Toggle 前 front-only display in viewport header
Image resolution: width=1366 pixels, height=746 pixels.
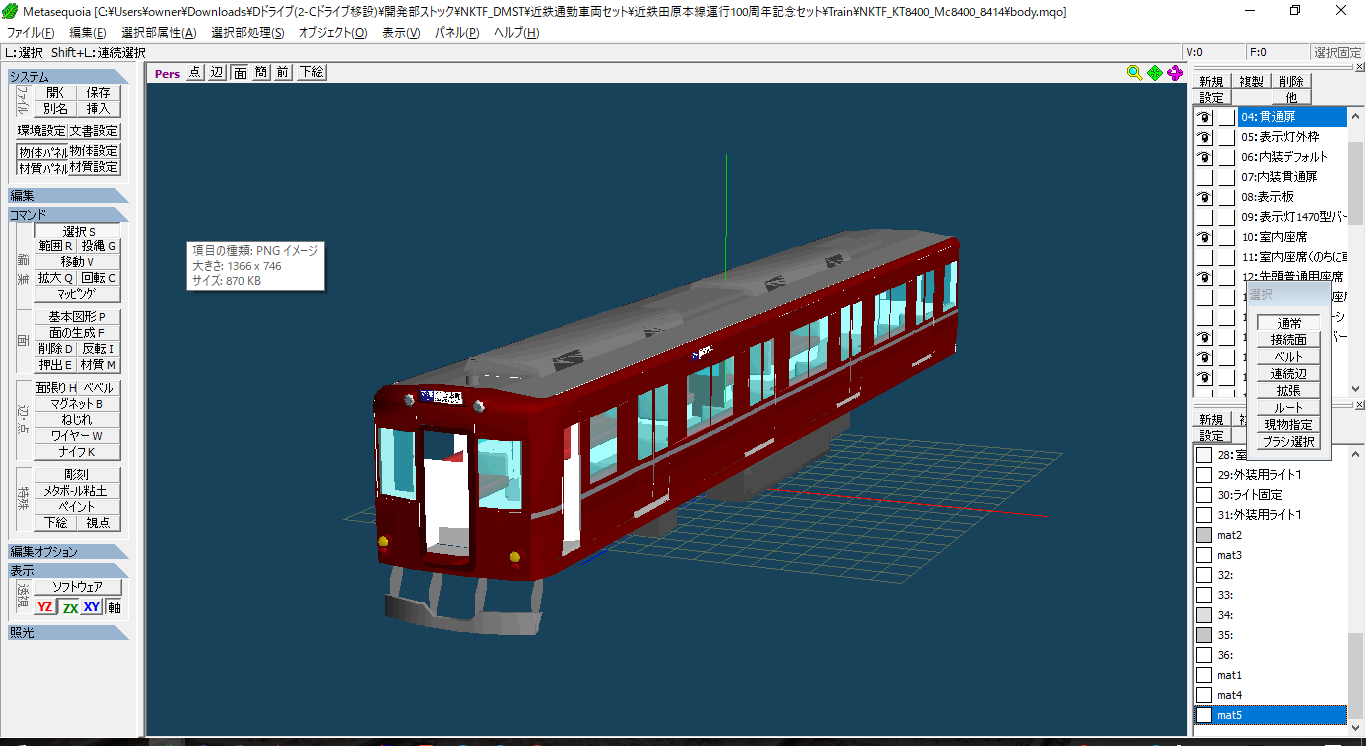click(x=283, y=72)
